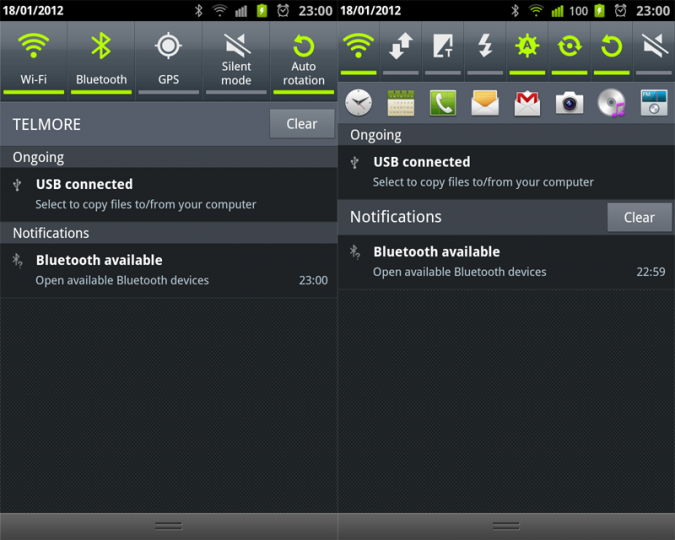Image resolution: width=675 pixels, height=540 pixels.
Task: Clear notifications in the right panel
Action: [639, 217]
